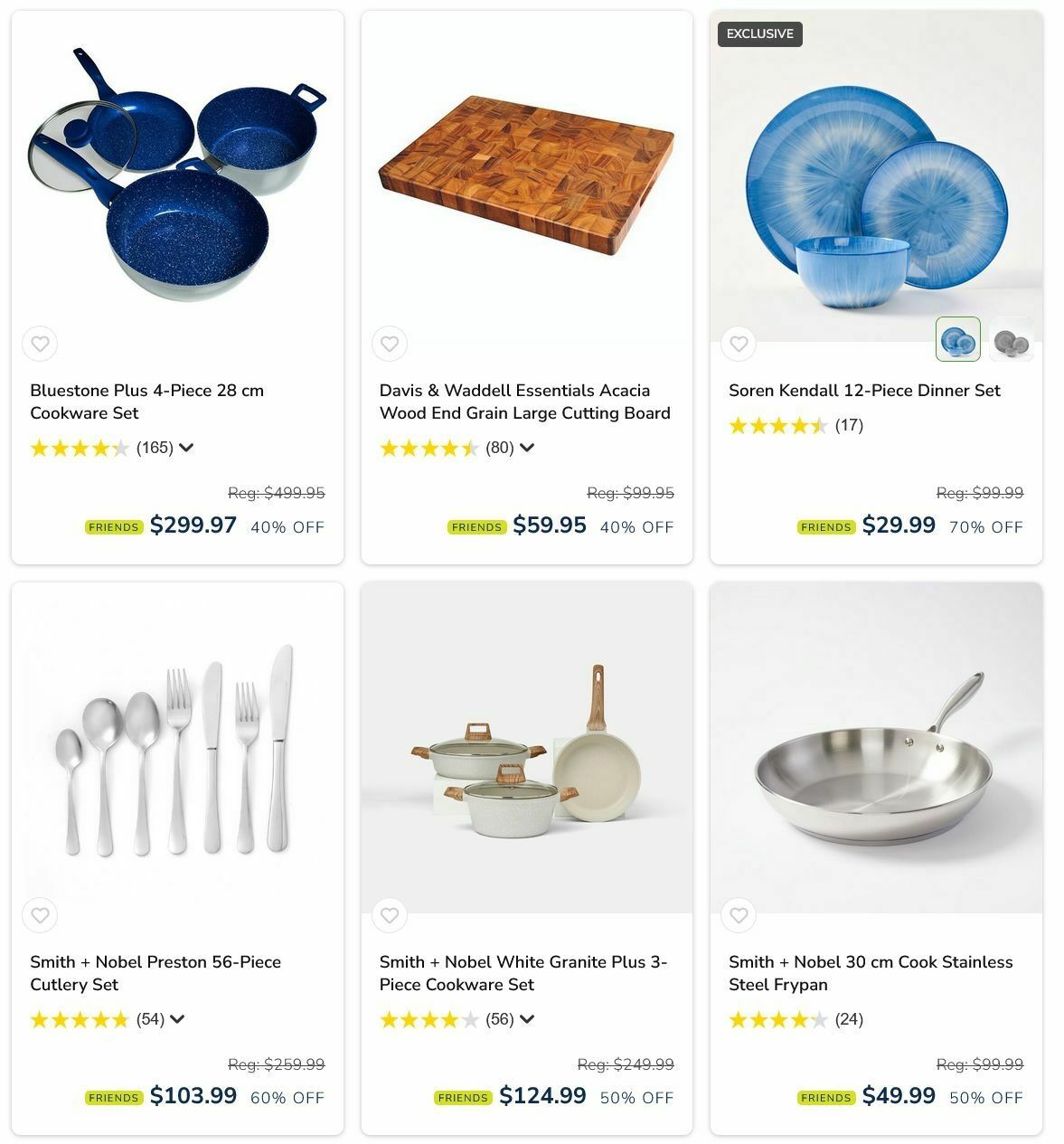Expand ratings for White Granite Cookware Set
The width and height of the screenshot is (1064, 1144).
click(527, 1019)
